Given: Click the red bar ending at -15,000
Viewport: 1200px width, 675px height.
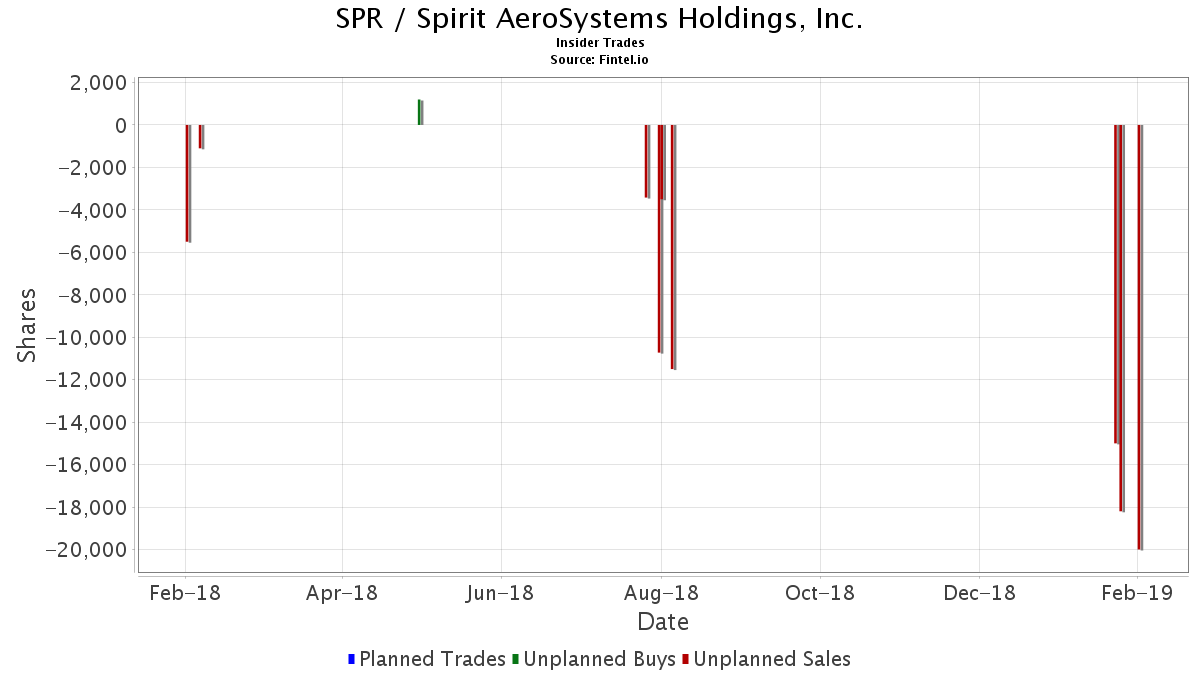Looking at the screenshot, I should pos(1116,284).
